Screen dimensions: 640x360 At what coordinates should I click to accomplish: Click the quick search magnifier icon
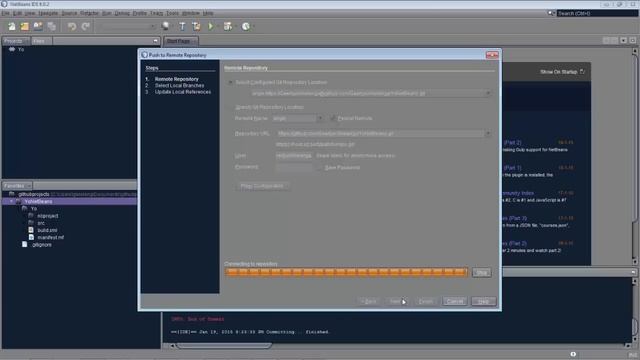coord(551,13)
